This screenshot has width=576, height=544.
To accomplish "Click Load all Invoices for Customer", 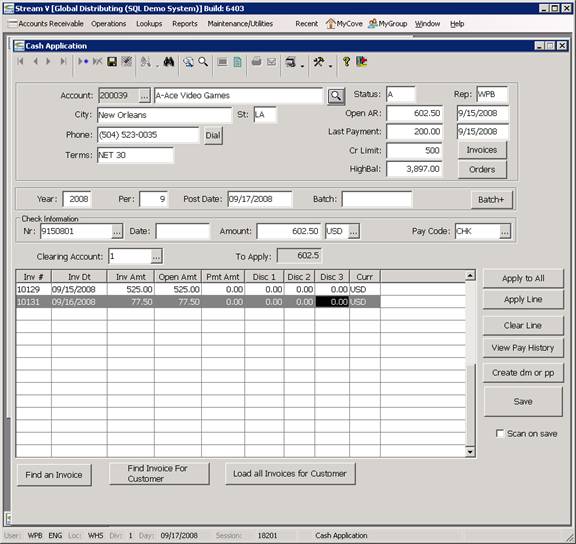I will (x=290, y=474).
